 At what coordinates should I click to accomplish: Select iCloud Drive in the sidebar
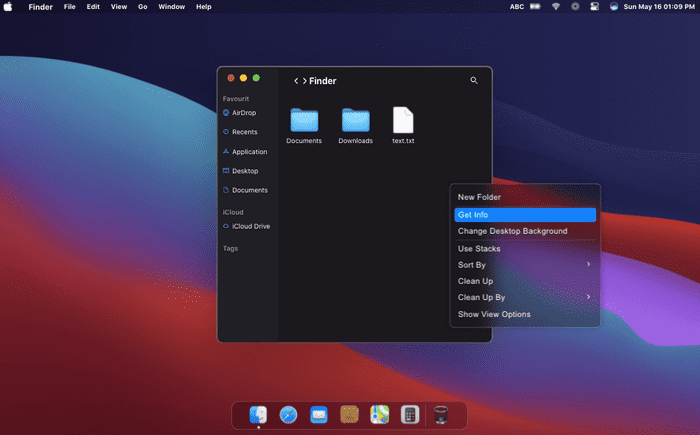click(x=250, y=226)
